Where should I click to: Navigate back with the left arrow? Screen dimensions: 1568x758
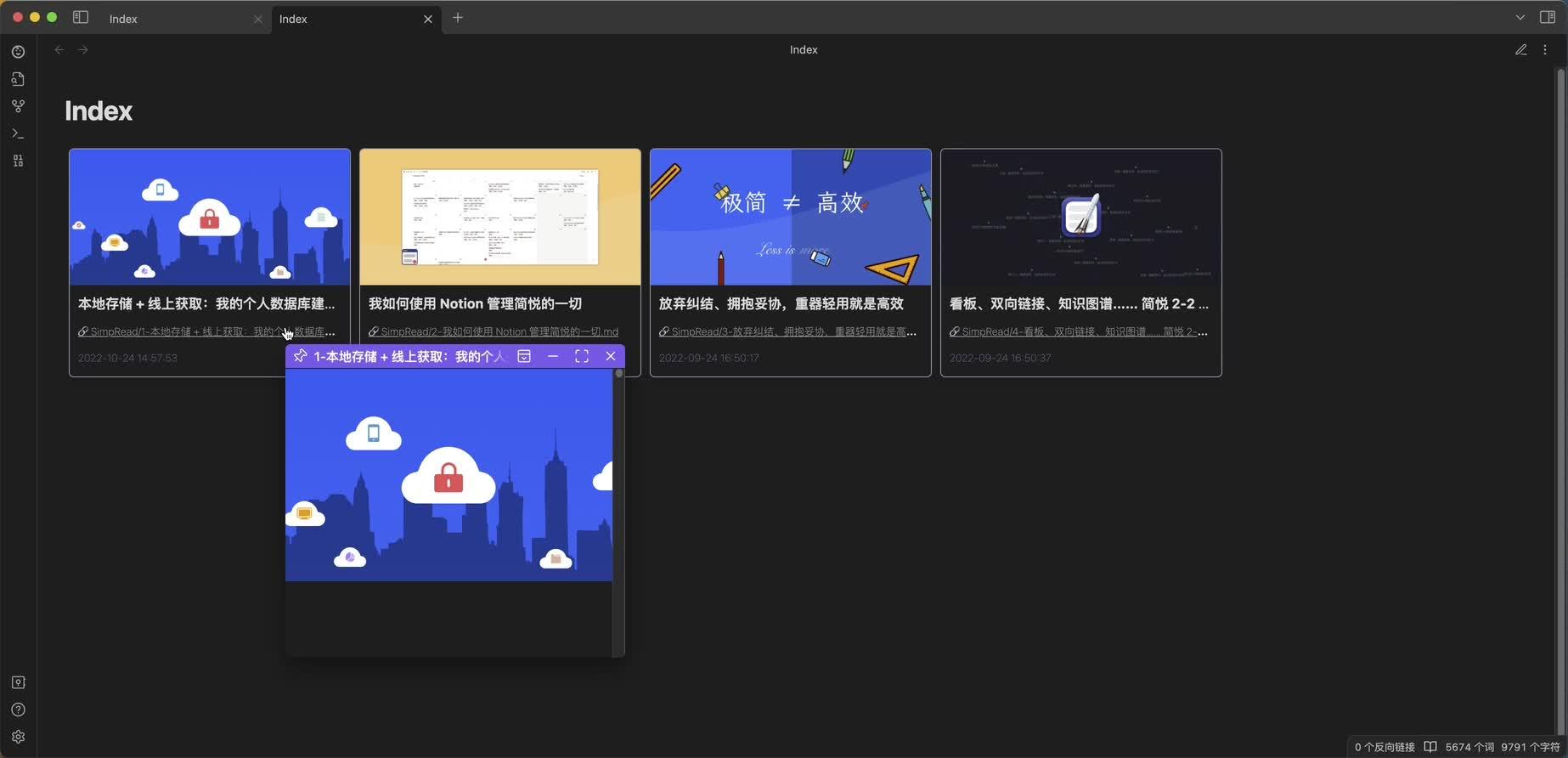pos(59,49)
